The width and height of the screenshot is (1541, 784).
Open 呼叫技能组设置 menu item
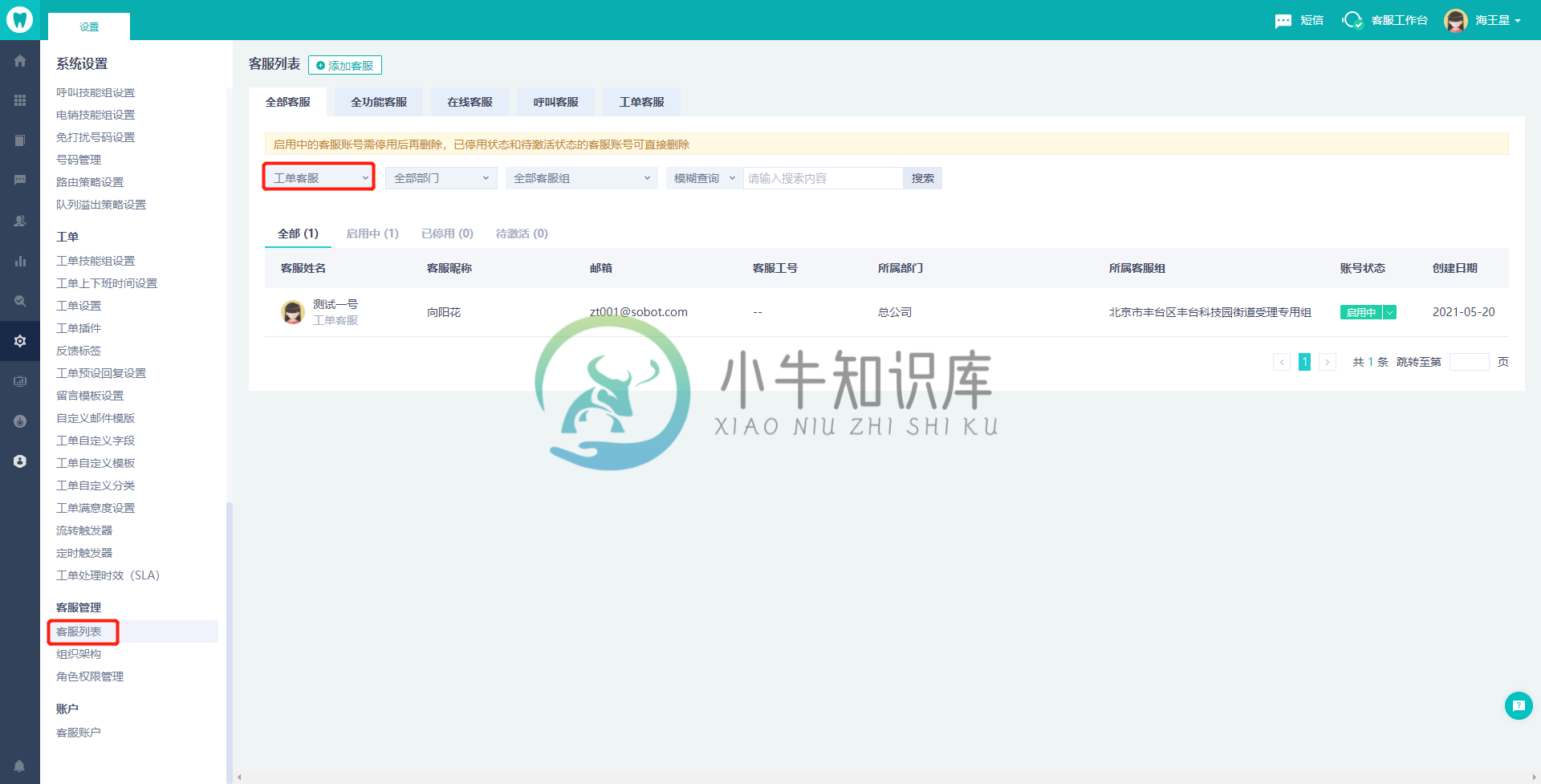click(x=96, y=92)
